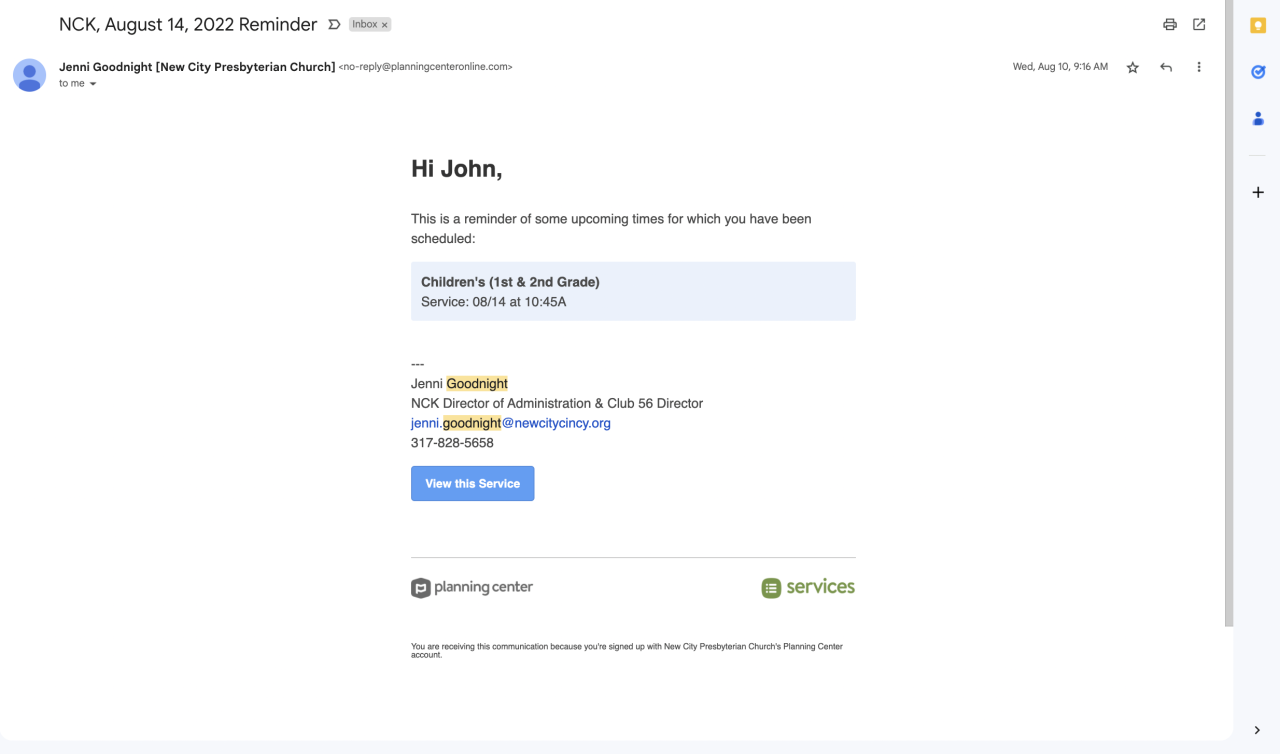Open Google Keep side panel
Screen dimensions: 1280x754
click(x=1258, y=26)
